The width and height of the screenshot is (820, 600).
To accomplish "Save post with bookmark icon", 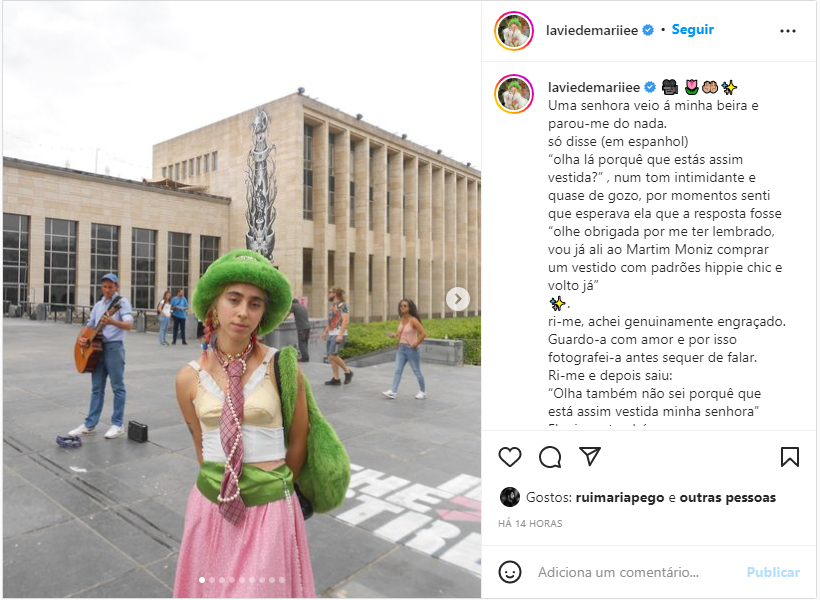I will click(790, 457).
